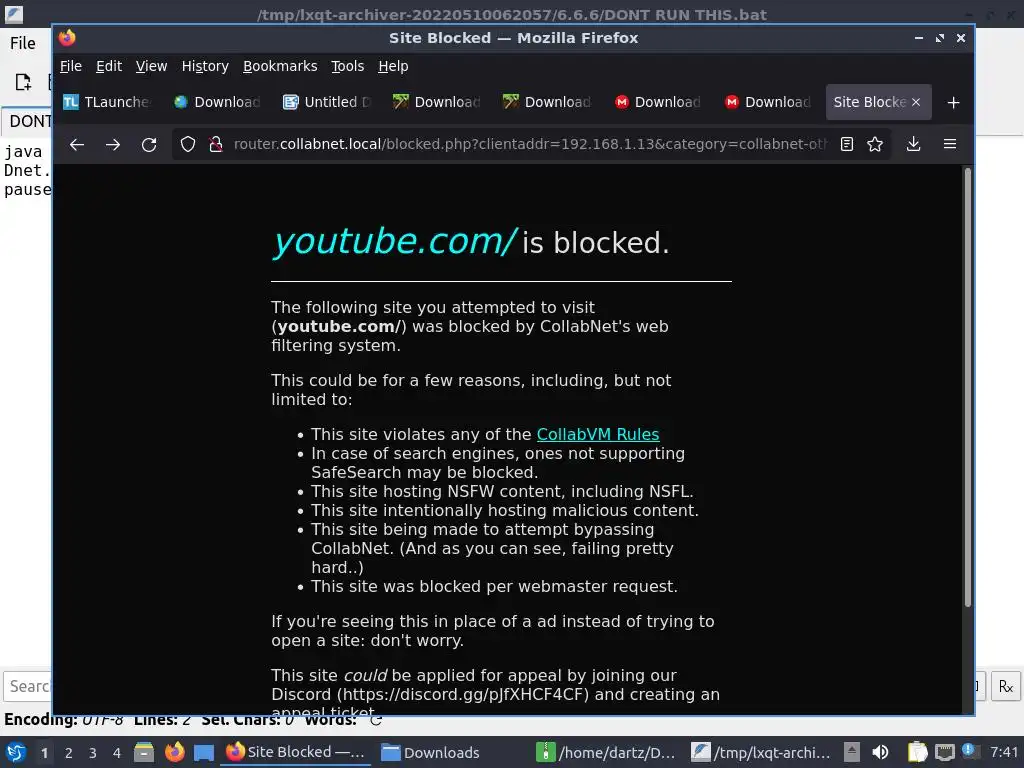Launch Firefox from taskbar quick launch

(x=174, y=752)
